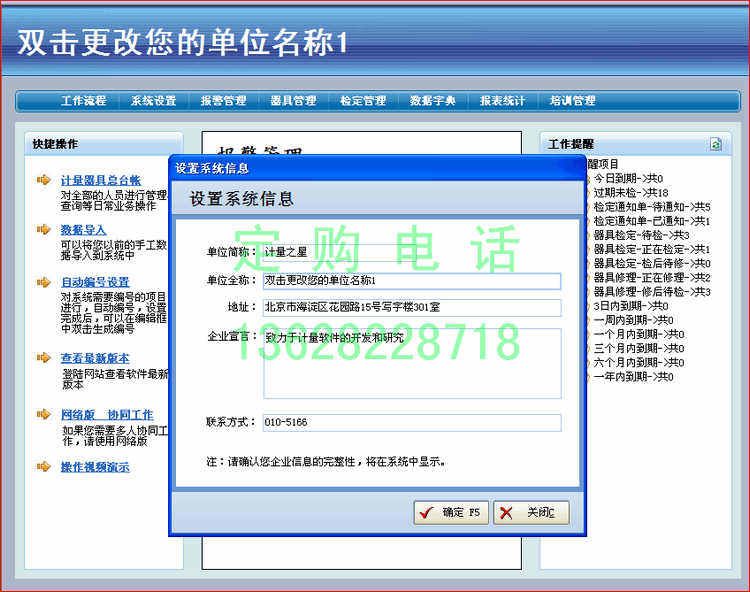Select reminder 器具修理-修后待检->共3
Image resolution: width=750 pixels, height=592 pixels.
pyautogui.click(x=652, y=292)
